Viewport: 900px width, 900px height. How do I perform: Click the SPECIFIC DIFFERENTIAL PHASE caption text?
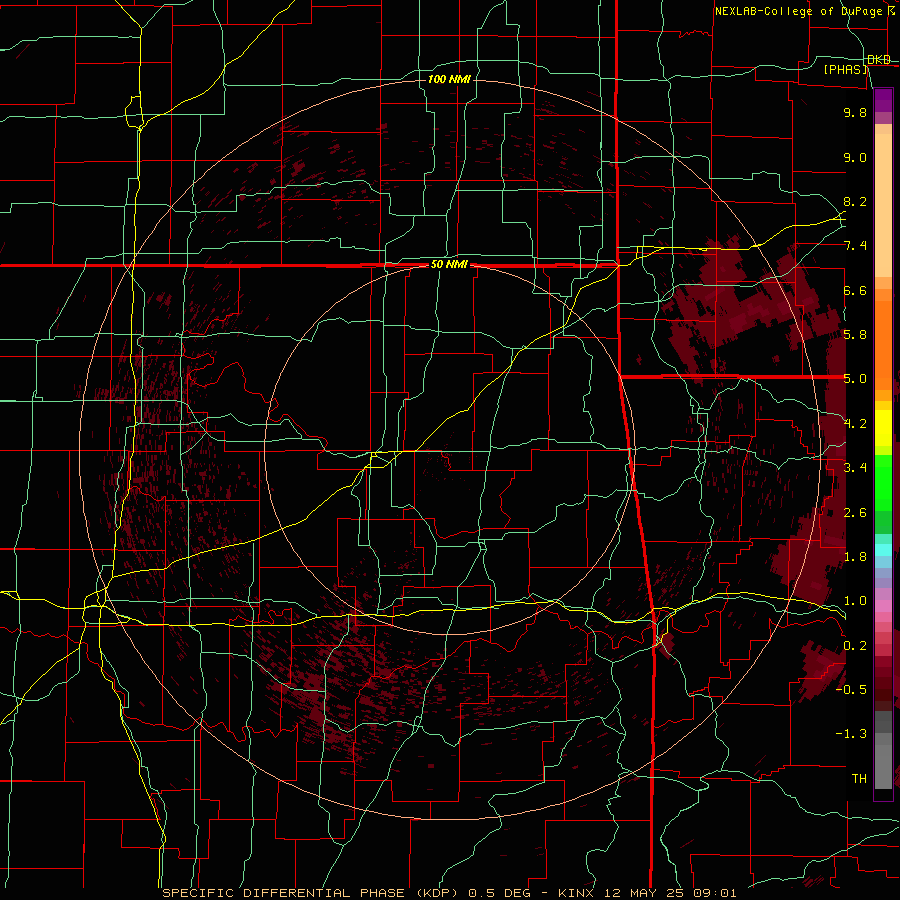(x=284, y=893)
